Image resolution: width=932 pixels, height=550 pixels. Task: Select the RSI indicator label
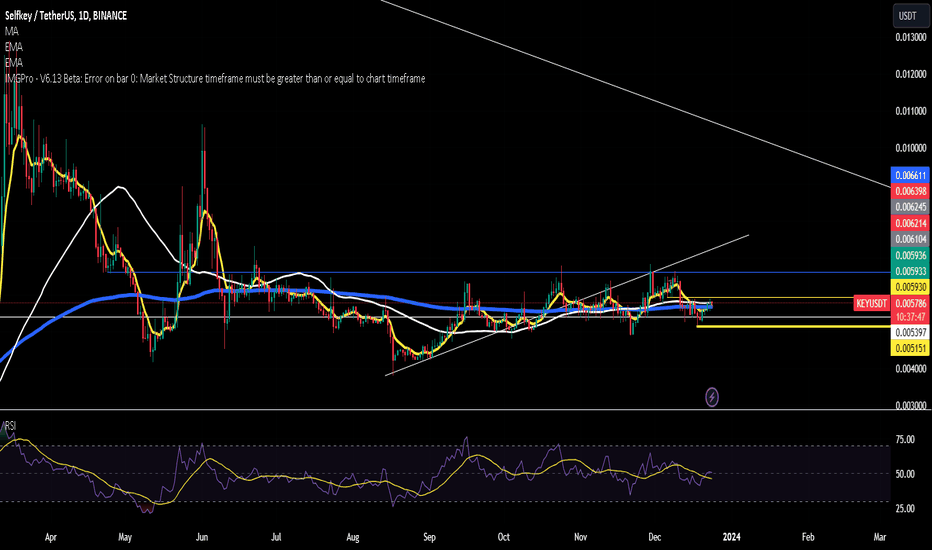coord(10,425)
